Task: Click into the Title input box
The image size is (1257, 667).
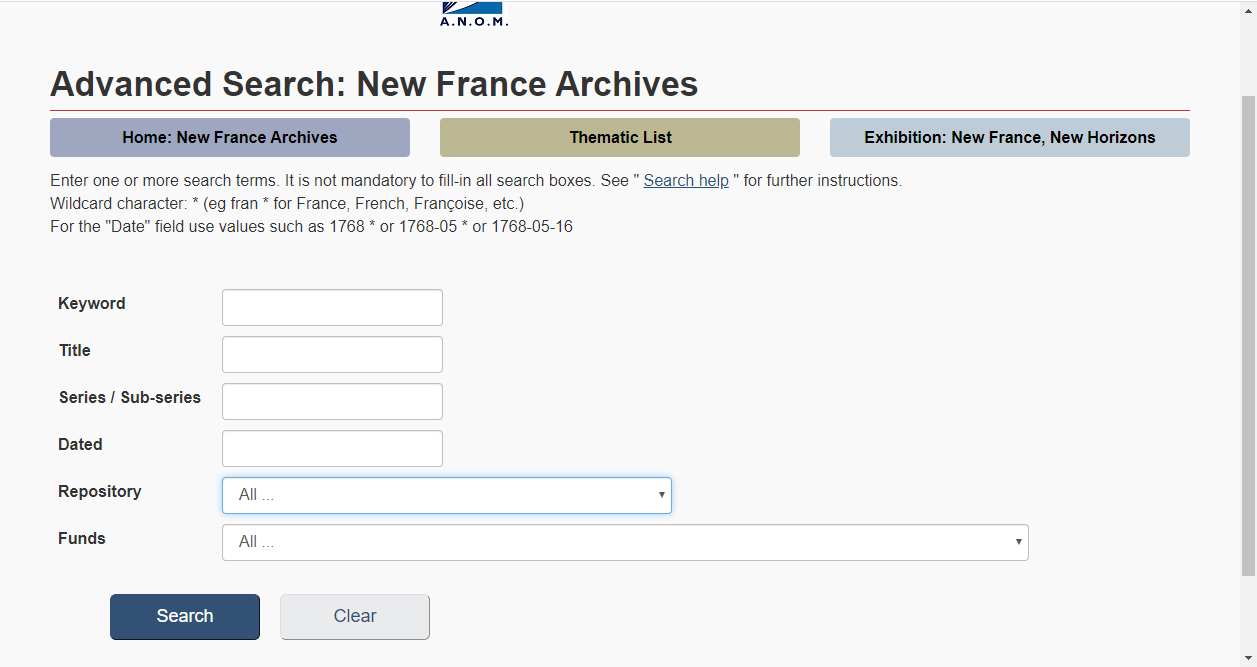Action: (x=332, y=355)
